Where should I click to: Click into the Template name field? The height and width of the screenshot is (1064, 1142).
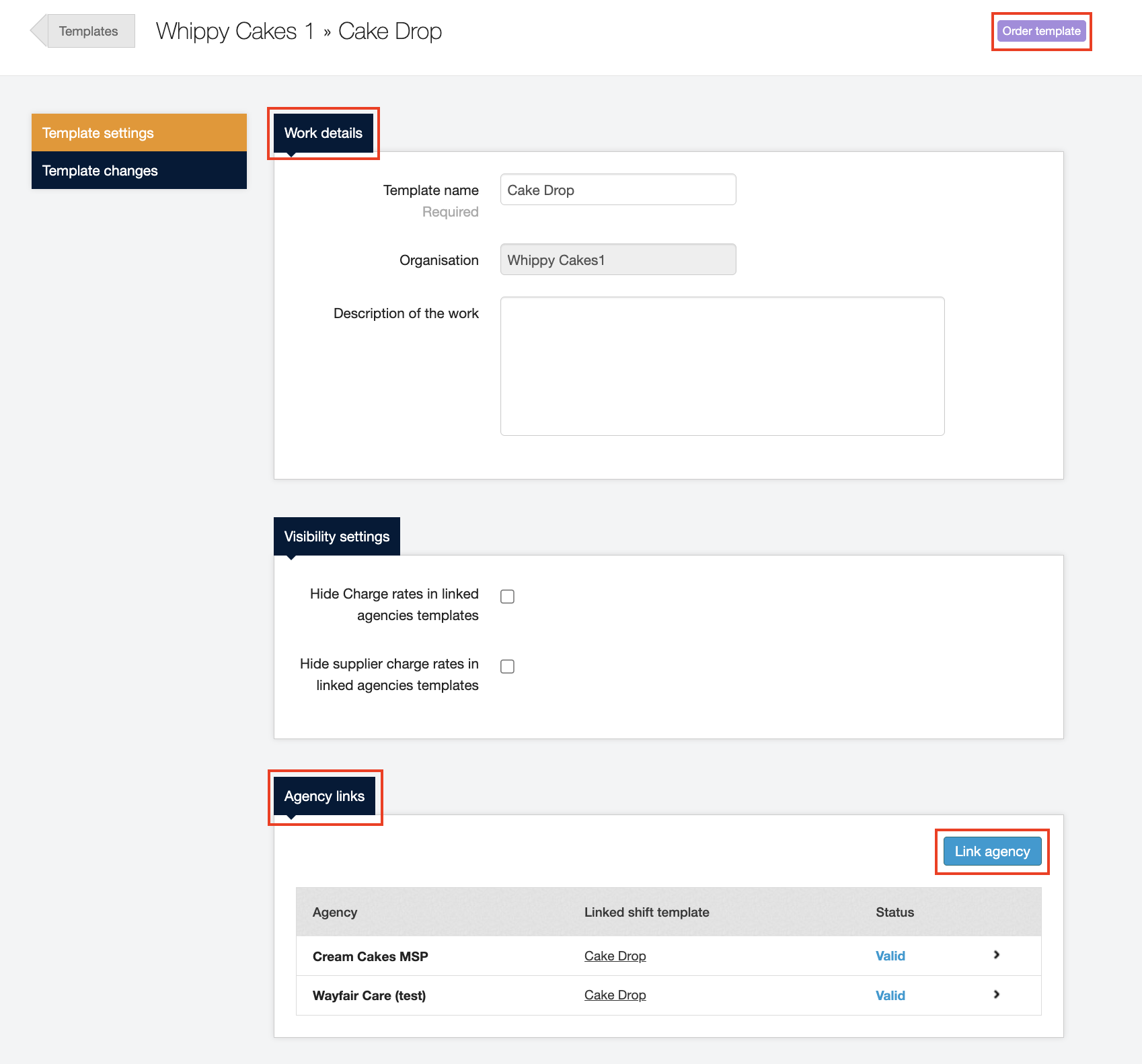[x=617, y=190]
